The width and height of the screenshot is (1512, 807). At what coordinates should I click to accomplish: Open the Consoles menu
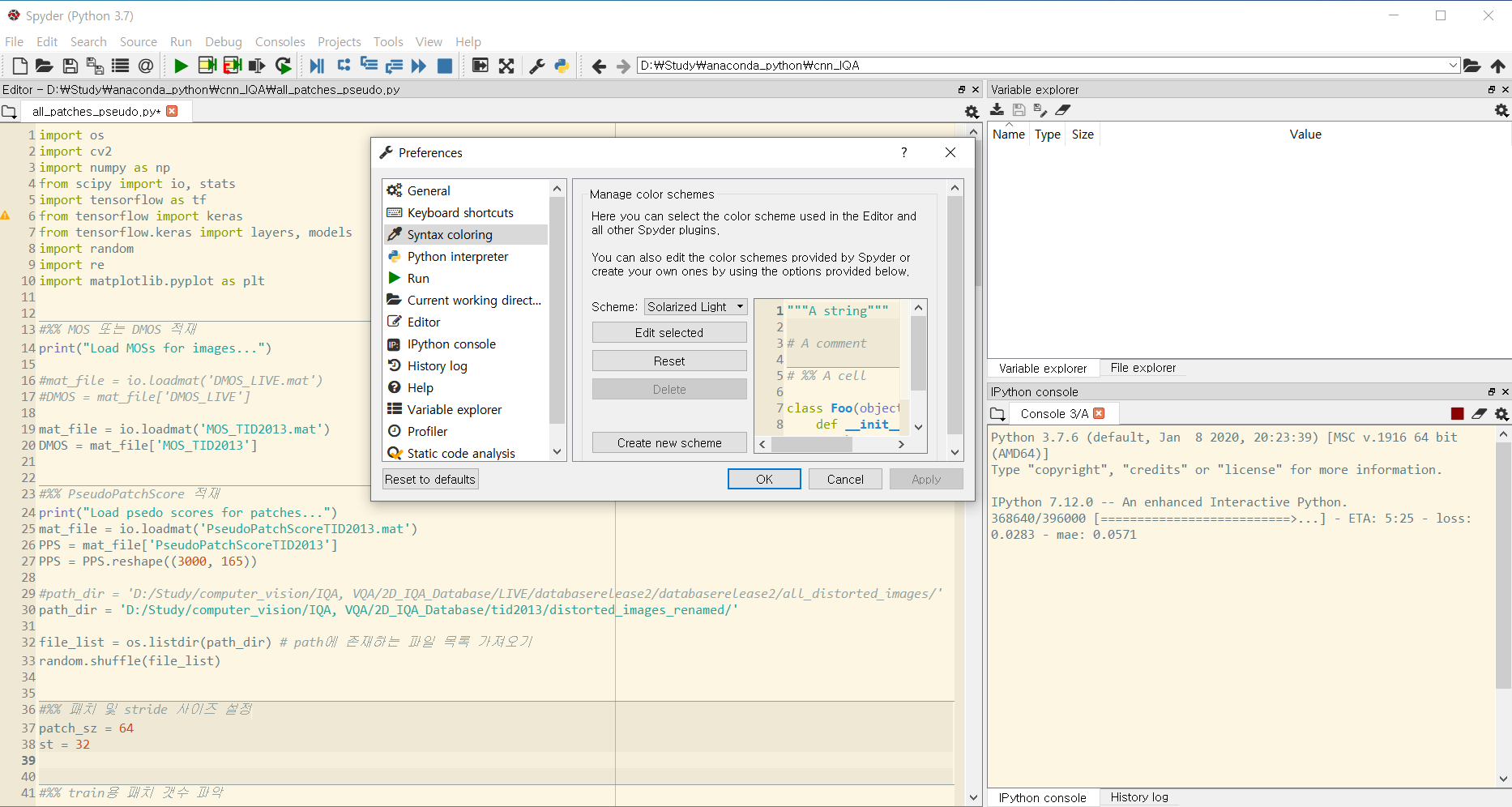point(280,41)
